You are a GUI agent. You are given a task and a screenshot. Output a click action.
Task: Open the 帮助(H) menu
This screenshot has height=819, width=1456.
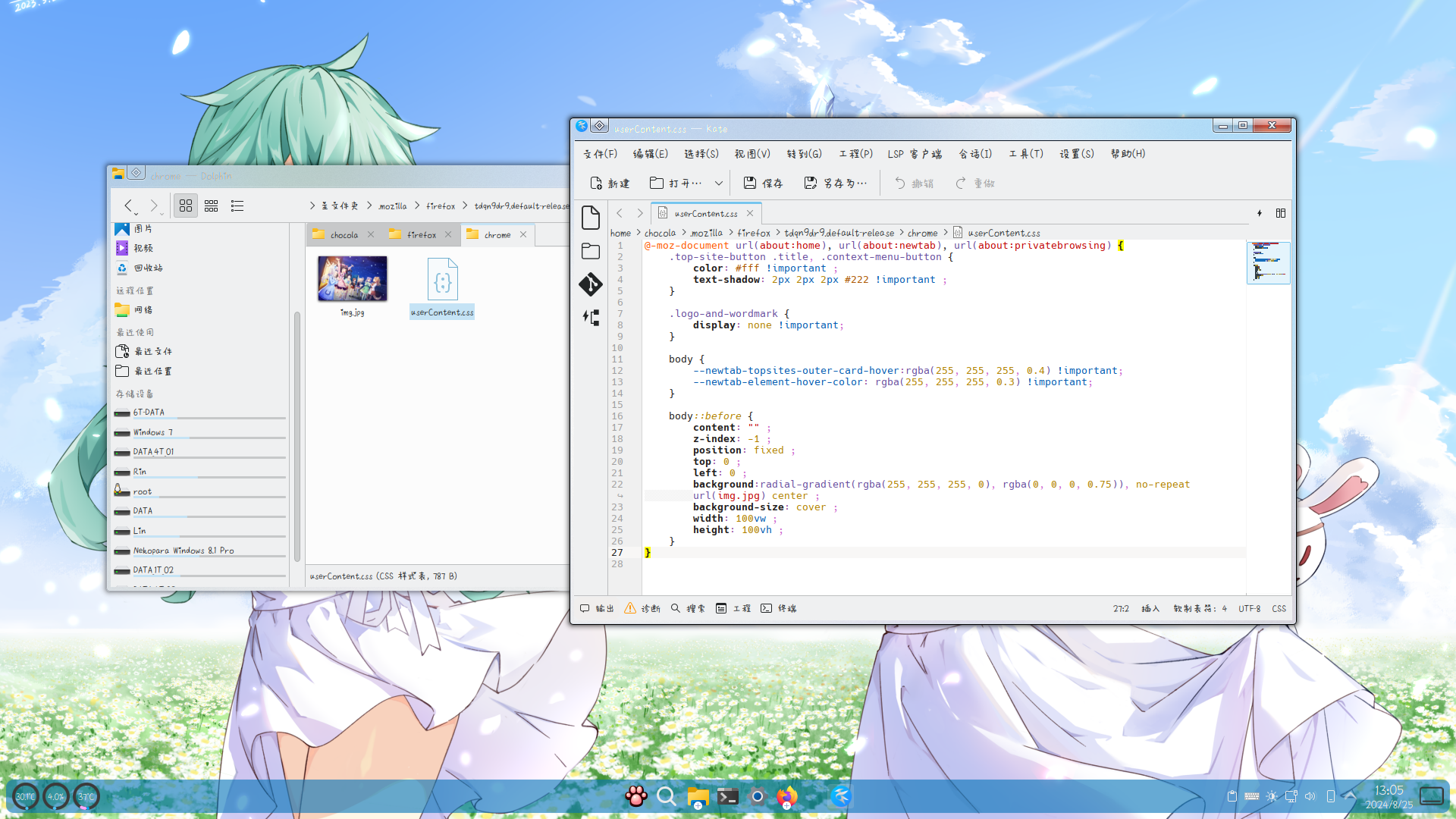(x=1128, y=153)
